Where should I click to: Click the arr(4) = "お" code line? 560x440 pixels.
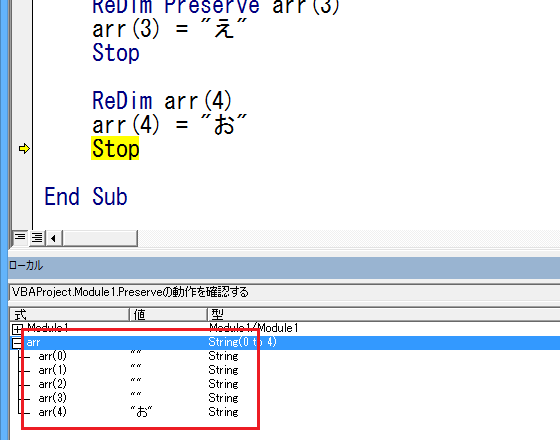tap(170, 124)
